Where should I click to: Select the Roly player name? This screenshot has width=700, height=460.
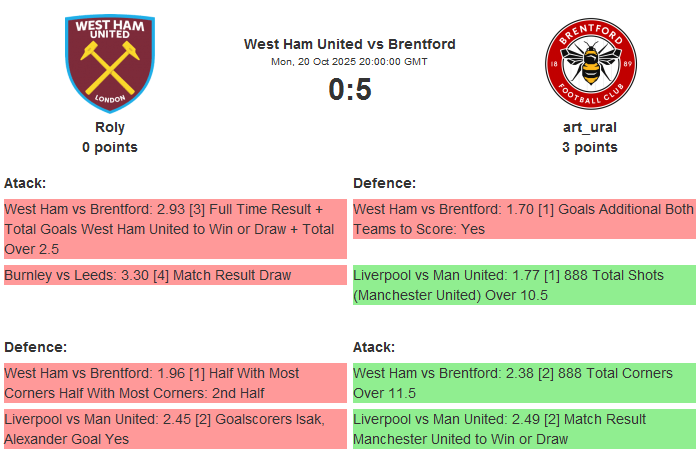(110, 127)
